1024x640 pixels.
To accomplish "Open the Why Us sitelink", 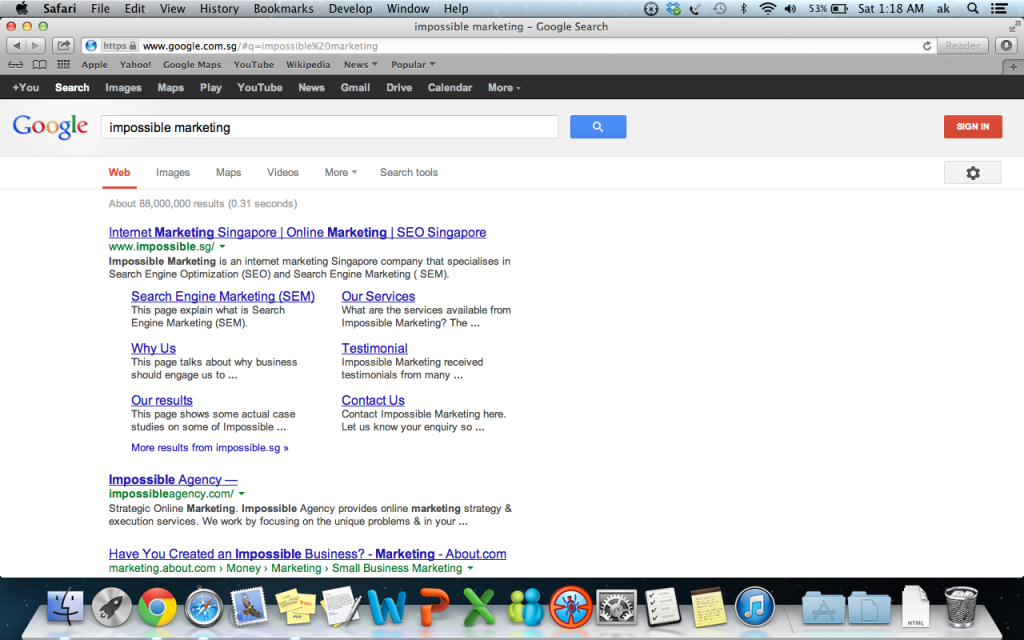I will [153, 349].
